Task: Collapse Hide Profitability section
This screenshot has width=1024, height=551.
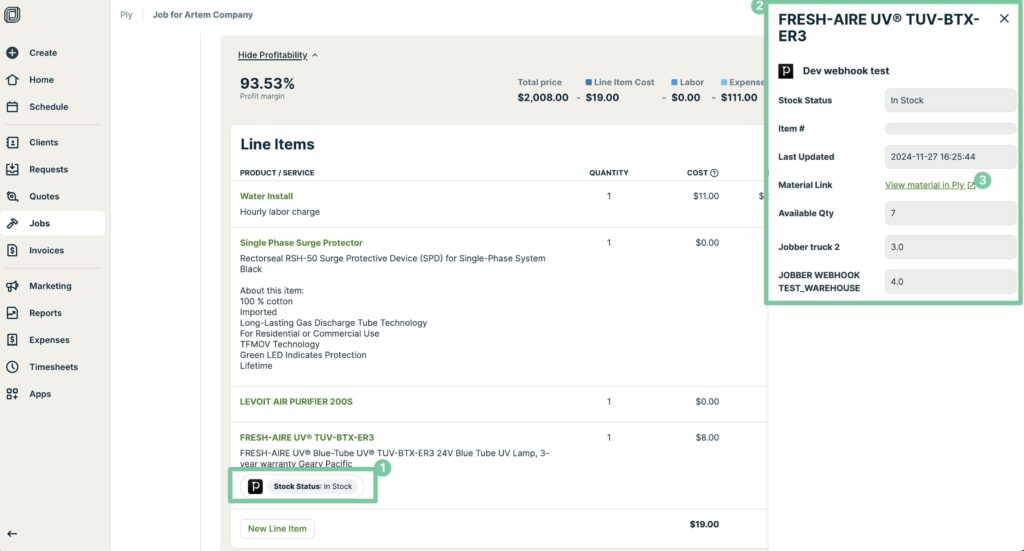Action: 278,55
